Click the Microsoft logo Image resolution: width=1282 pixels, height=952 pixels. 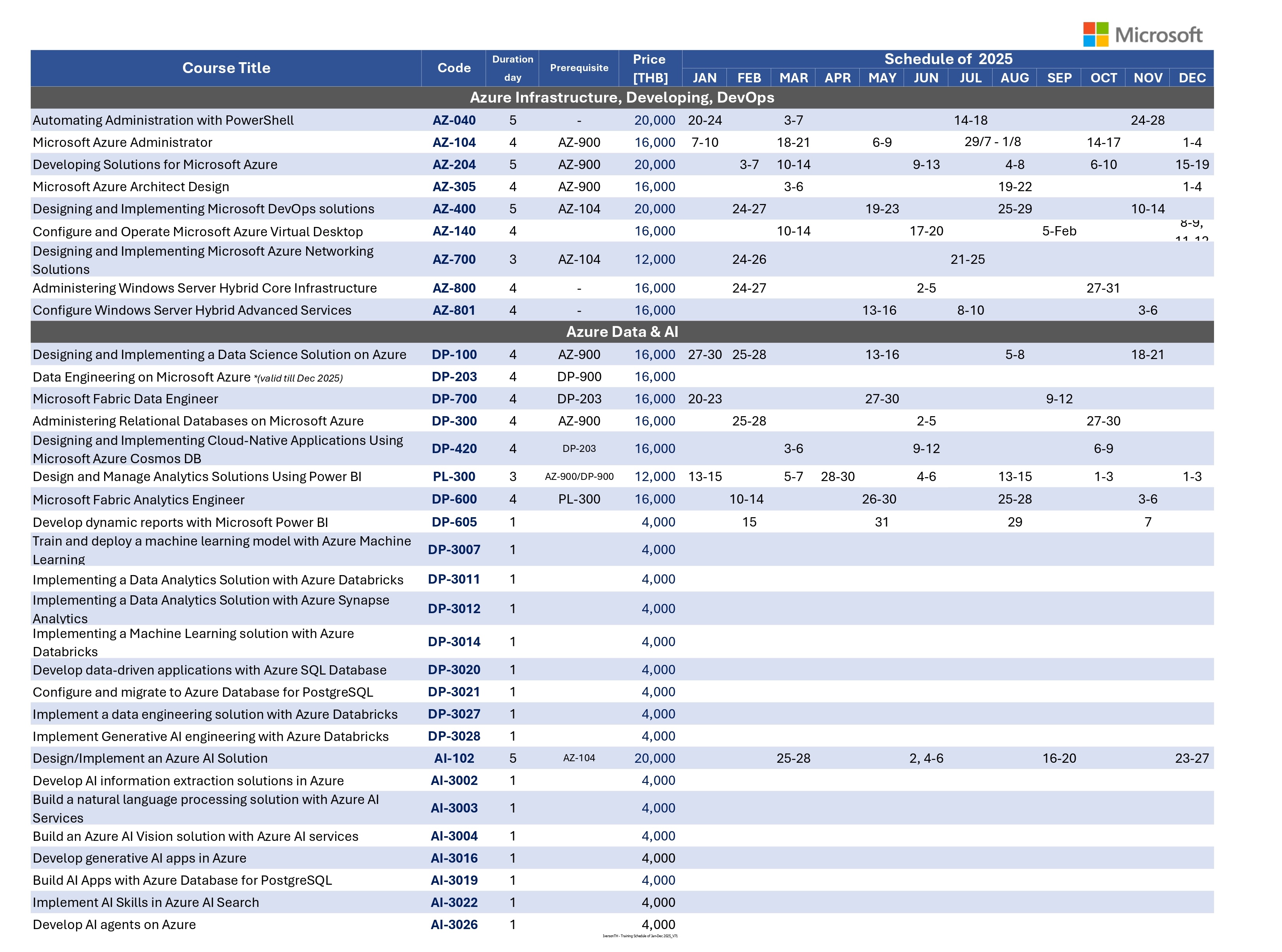pos(1143,35)
